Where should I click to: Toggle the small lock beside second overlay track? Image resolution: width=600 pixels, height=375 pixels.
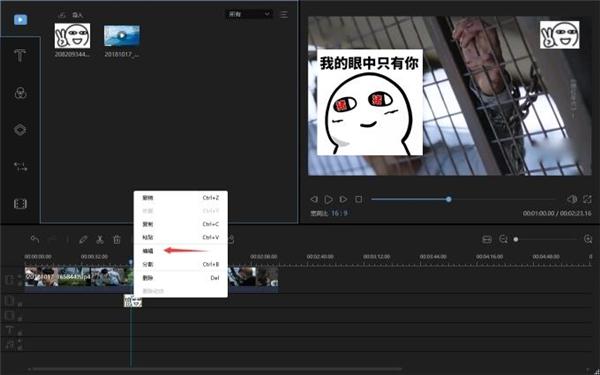click(x=20, y=319)
